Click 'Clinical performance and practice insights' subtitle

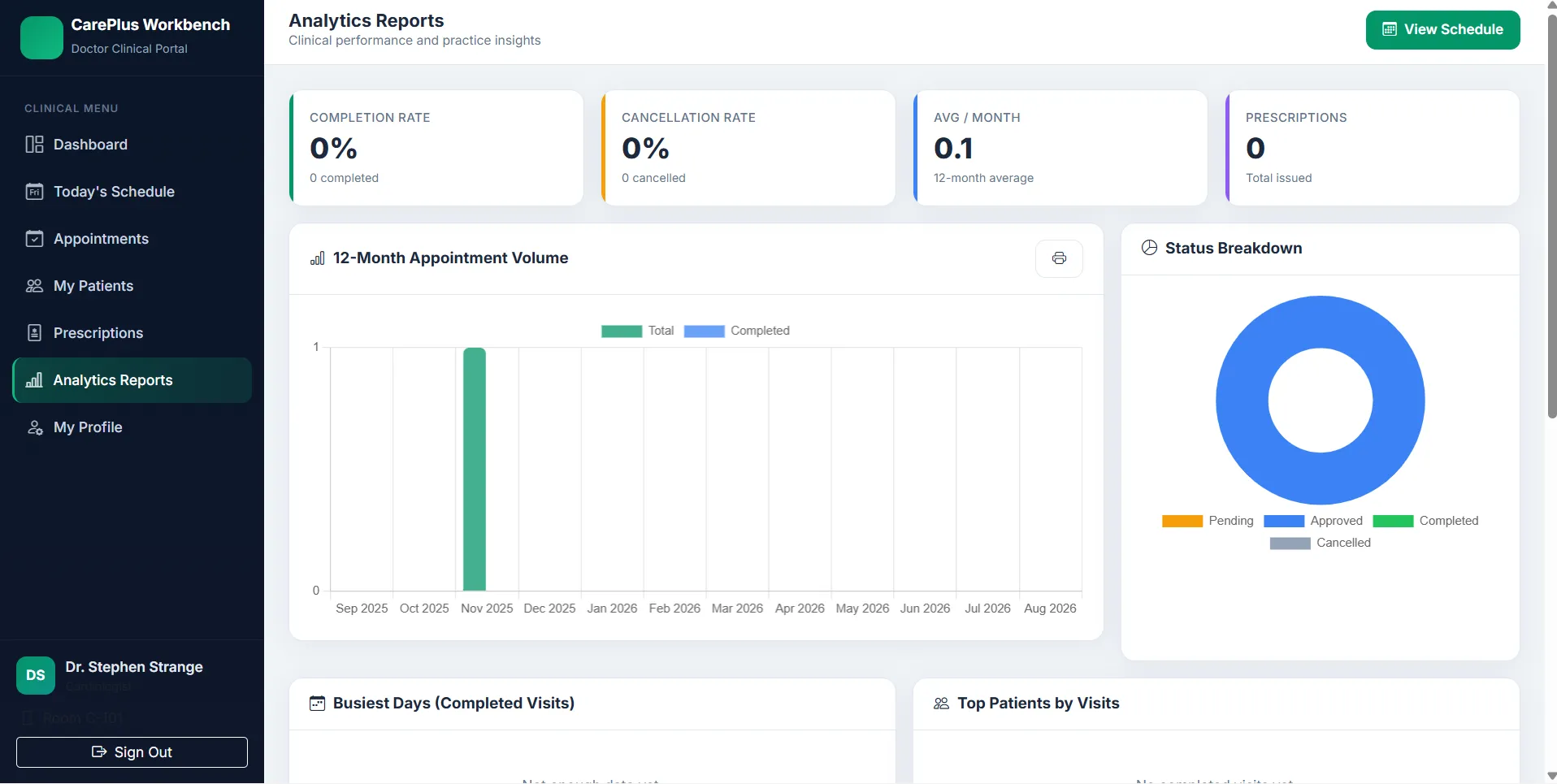click(414, 41)
